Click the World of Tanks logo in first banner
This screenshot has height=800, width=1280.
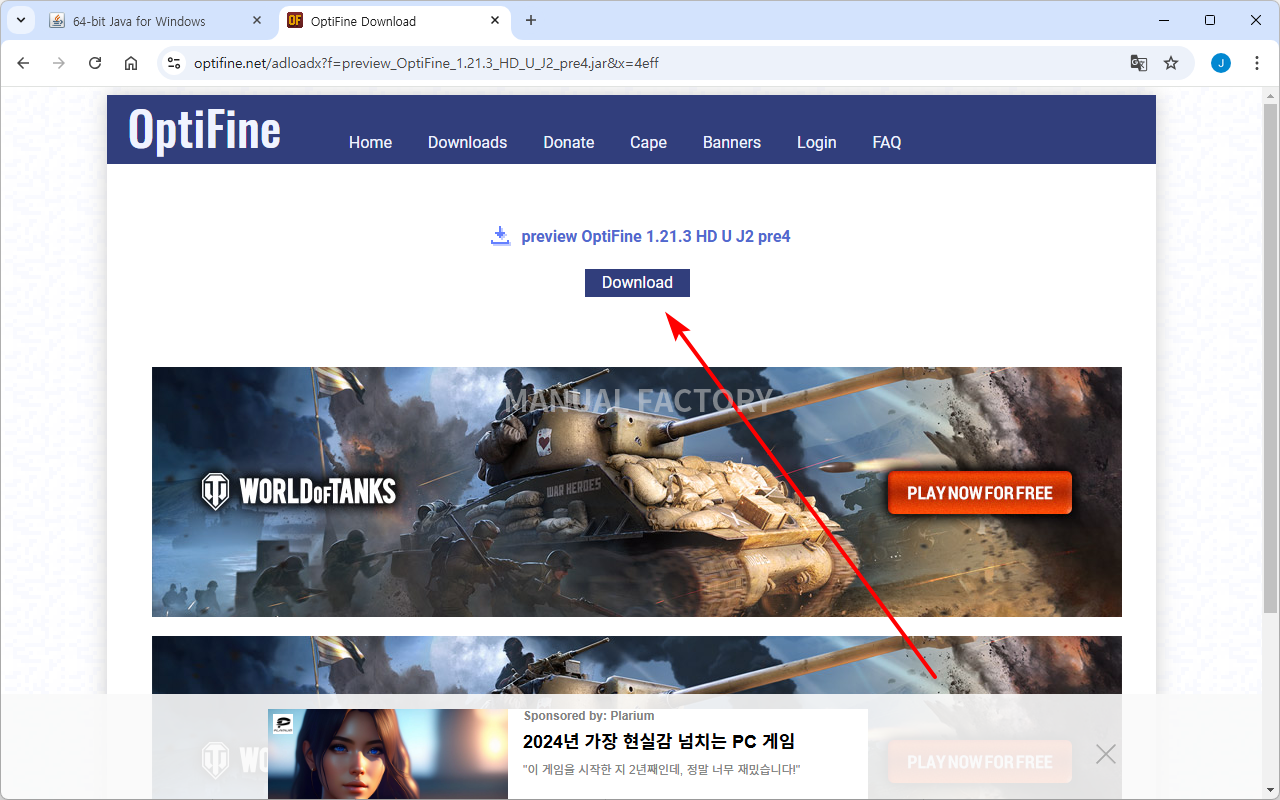(x=298, y=491)
